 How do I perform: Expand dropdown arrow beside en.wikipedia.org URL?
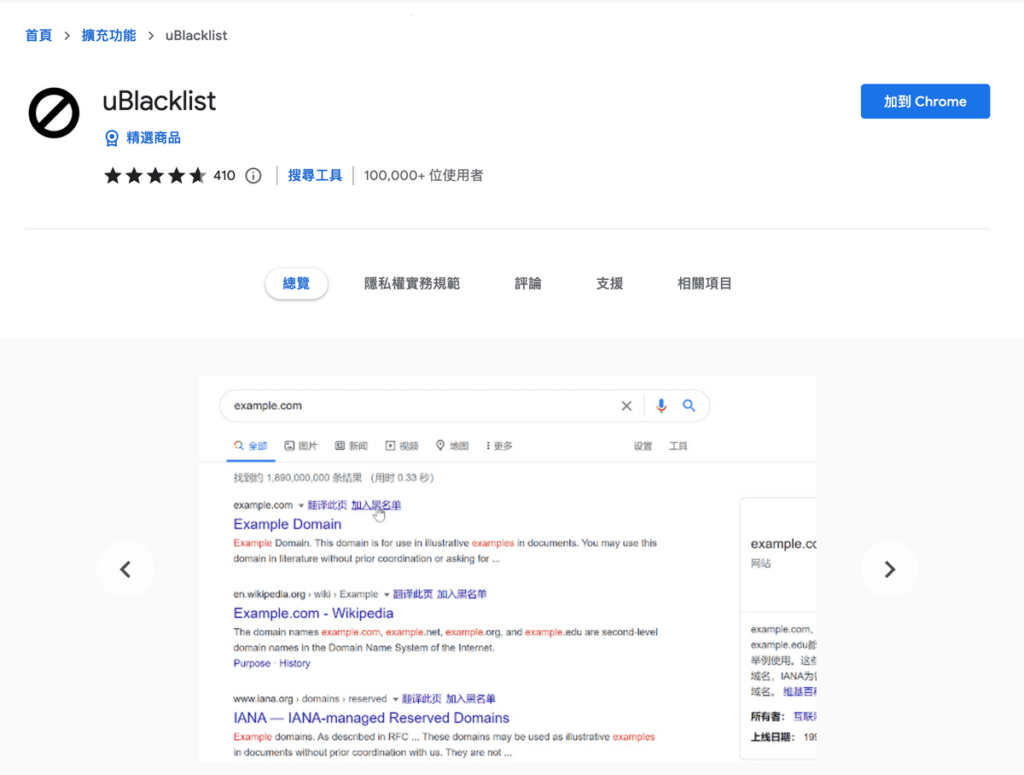coord(387,594)
